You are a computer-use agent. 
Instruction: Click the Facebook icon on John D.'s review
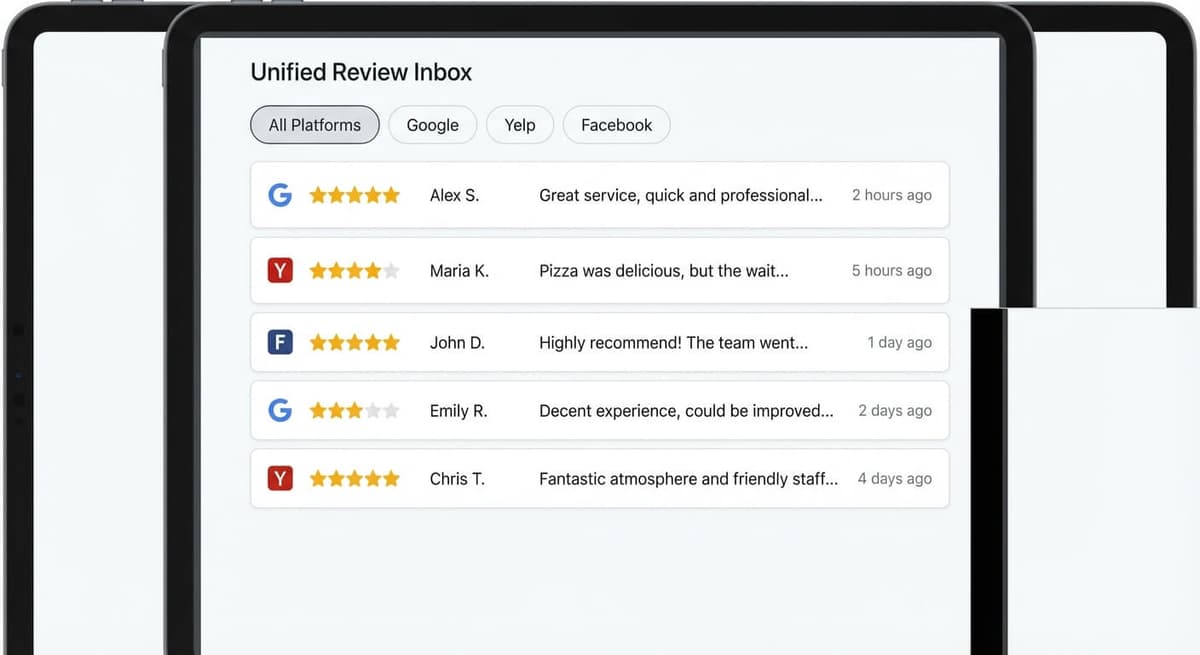point(279,342)
